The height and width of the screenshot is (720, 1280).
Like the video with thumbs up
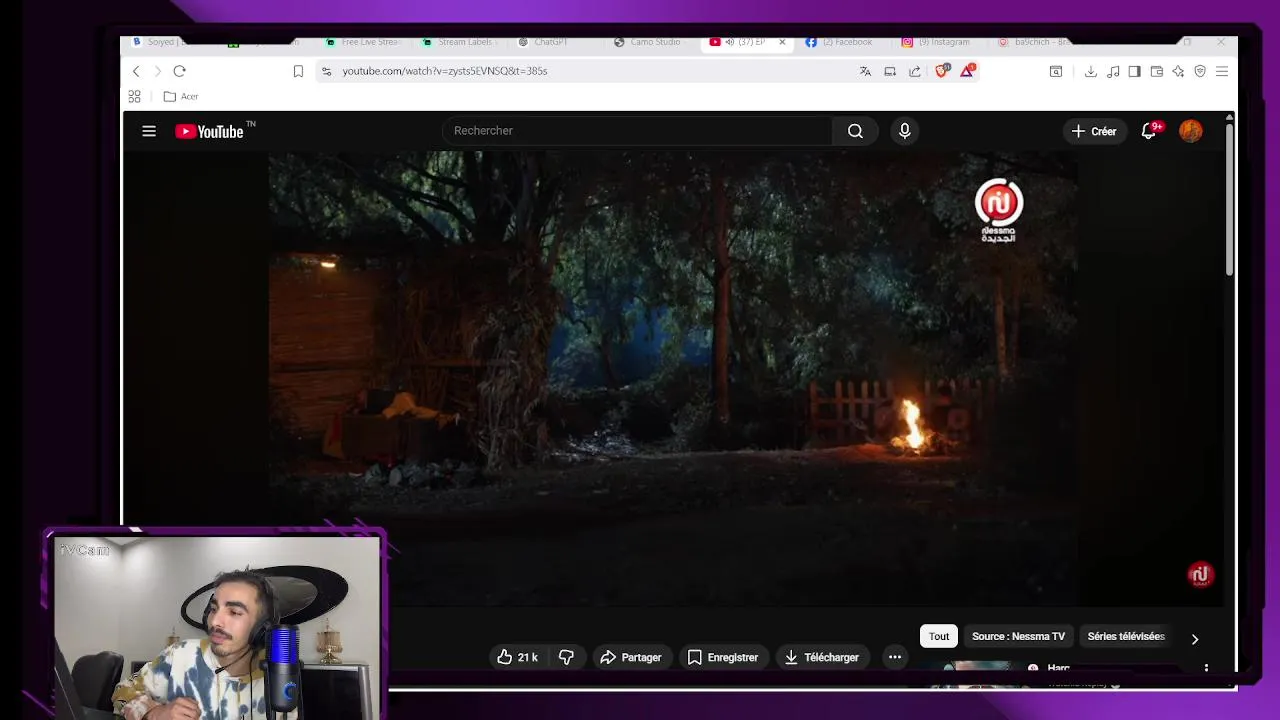coord(517,657)
